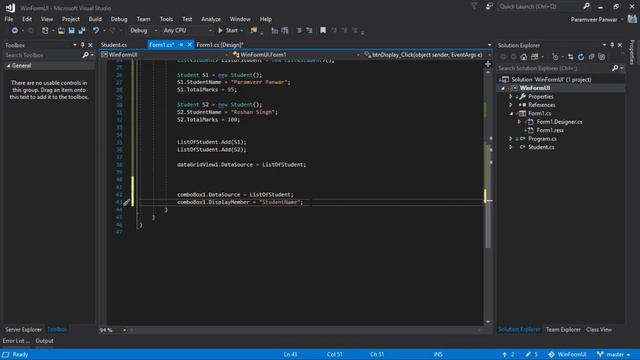Screen dimensions: 640x360
Task: Select Form1.resx in Solution Explorer
Action: (550, 130)
